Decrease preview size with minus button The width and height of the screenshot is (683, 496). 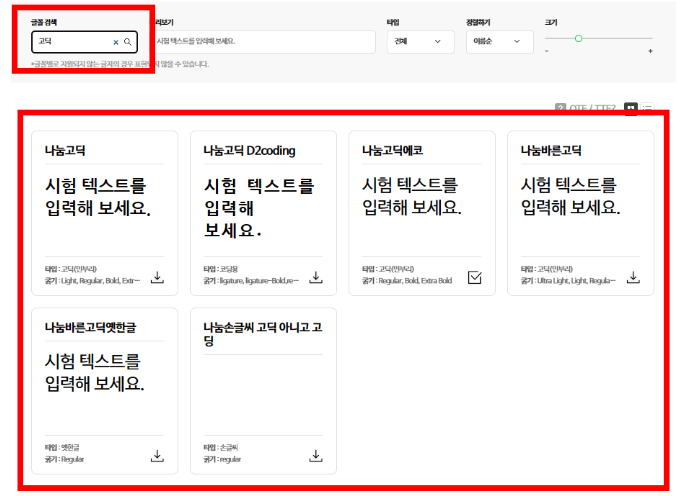click(547, 51)
